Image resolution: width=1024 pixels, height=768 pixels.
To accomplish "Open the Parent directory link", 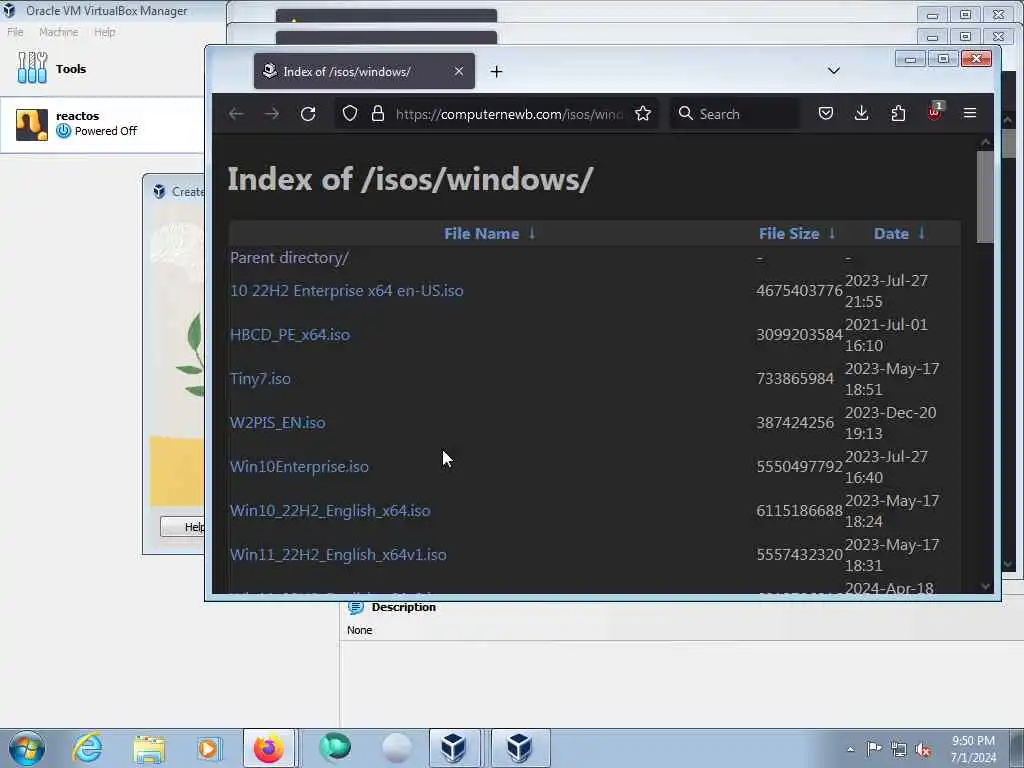I will (x=289, y=258).
